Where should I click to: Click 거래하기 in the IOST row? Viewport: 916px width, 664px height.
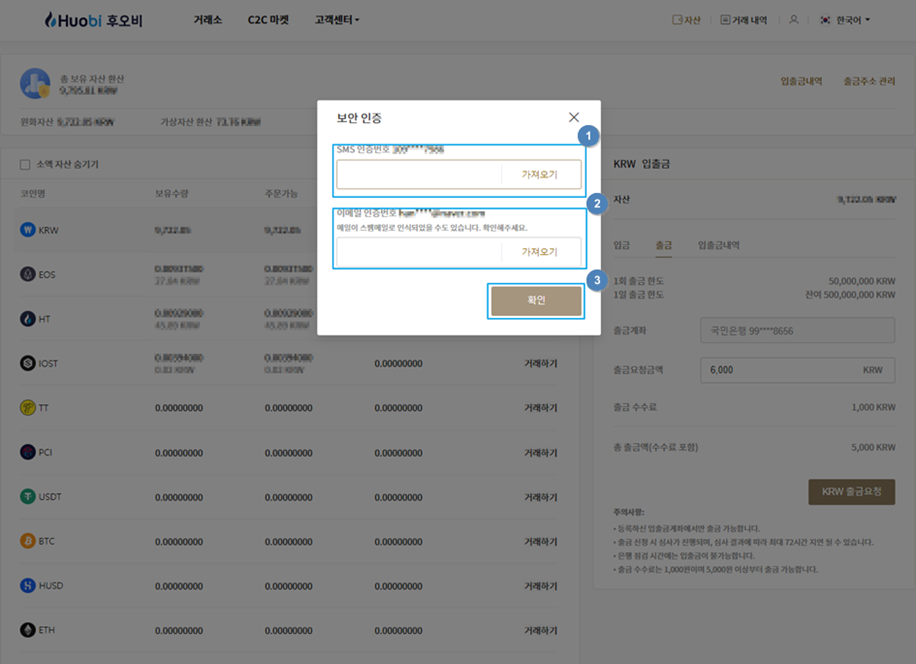[x=540, y=363]
